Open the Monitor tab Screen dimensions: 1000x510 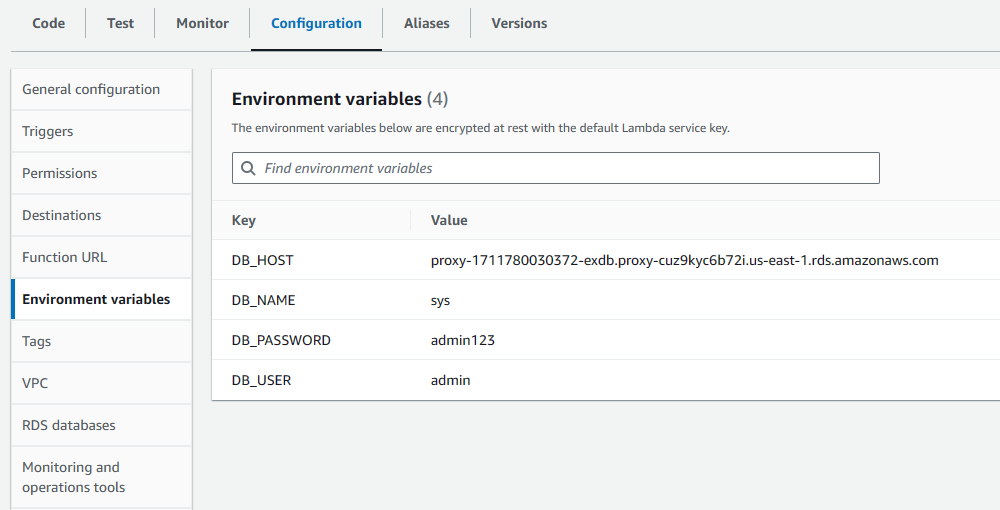(x=202, y=23)
